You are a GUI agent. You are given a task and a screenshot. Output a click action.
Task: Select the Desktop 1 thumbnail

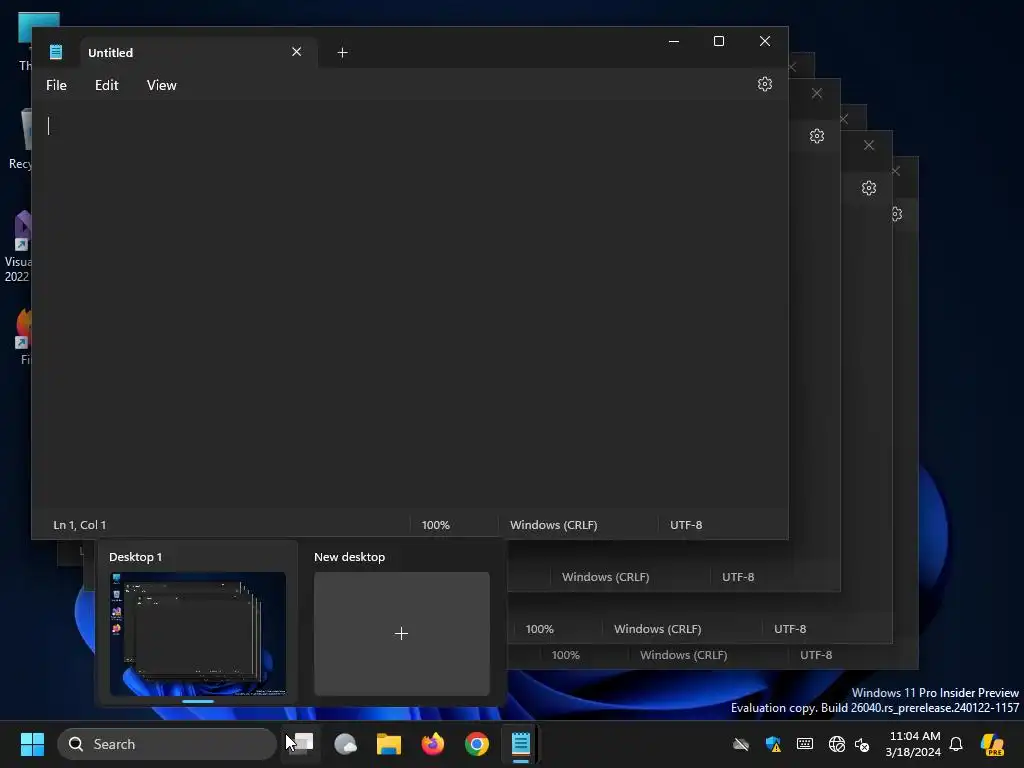[198, 633]
